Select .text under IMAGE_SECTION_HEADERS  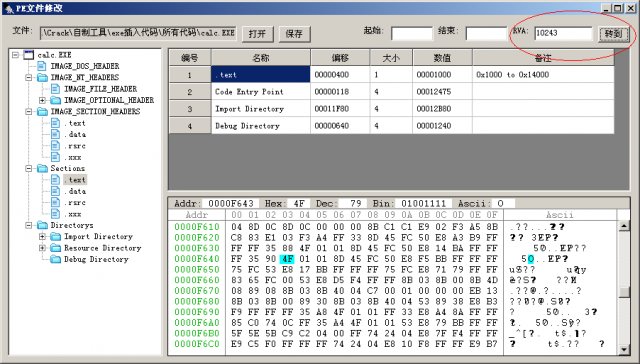(75, 123)
